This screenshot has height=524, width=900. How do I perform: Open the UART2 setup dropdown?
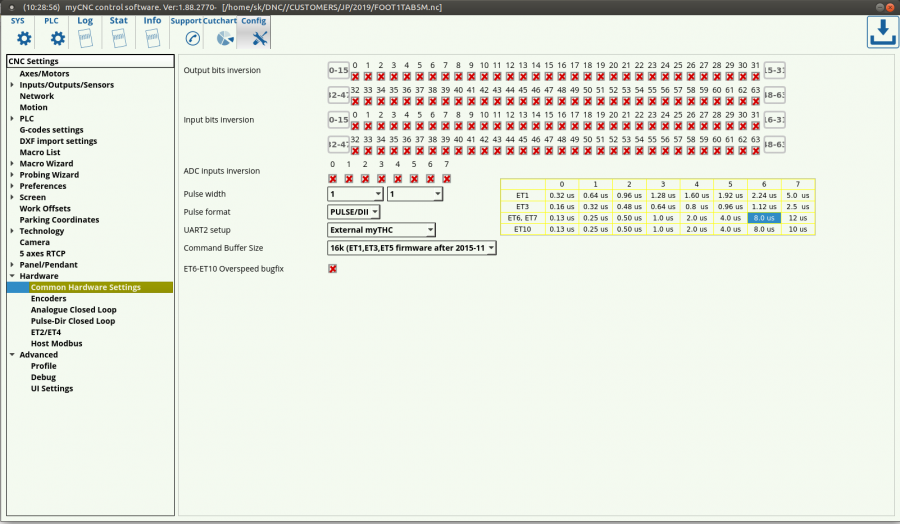381,230
